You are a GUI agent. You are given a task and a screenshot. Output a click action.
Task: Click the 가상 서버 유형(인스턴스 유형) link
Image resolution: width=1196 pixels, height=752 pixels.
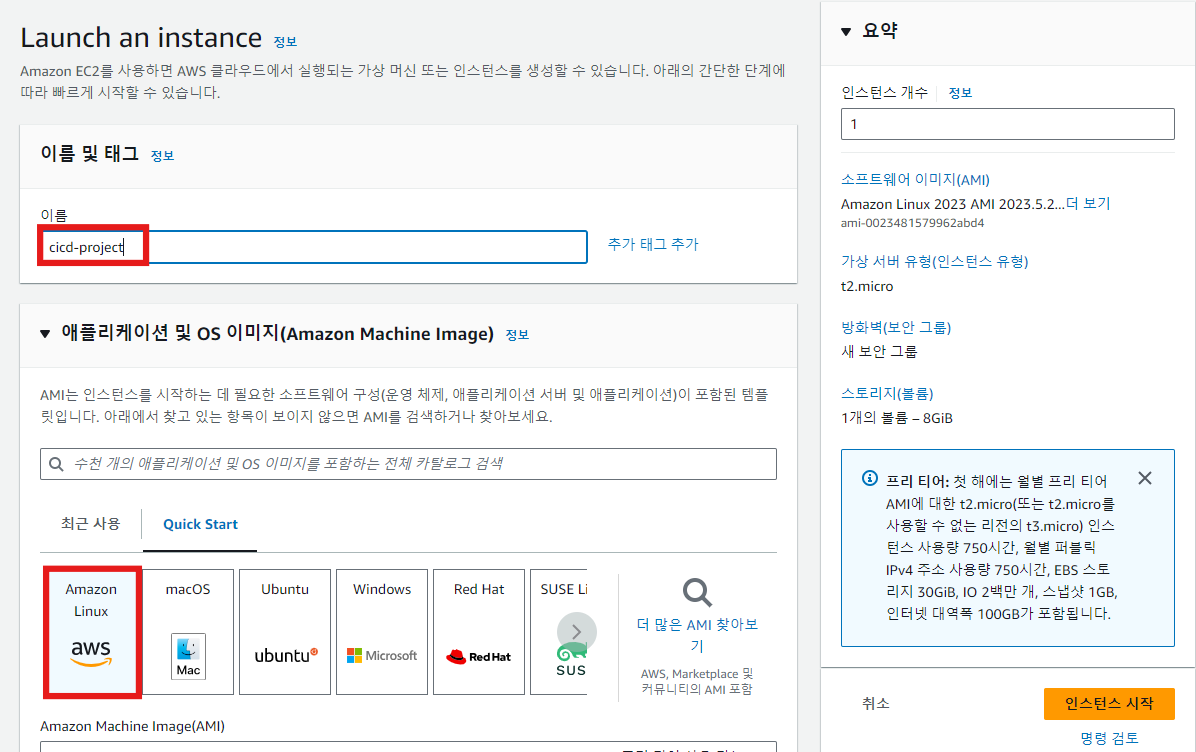(934, 262)
